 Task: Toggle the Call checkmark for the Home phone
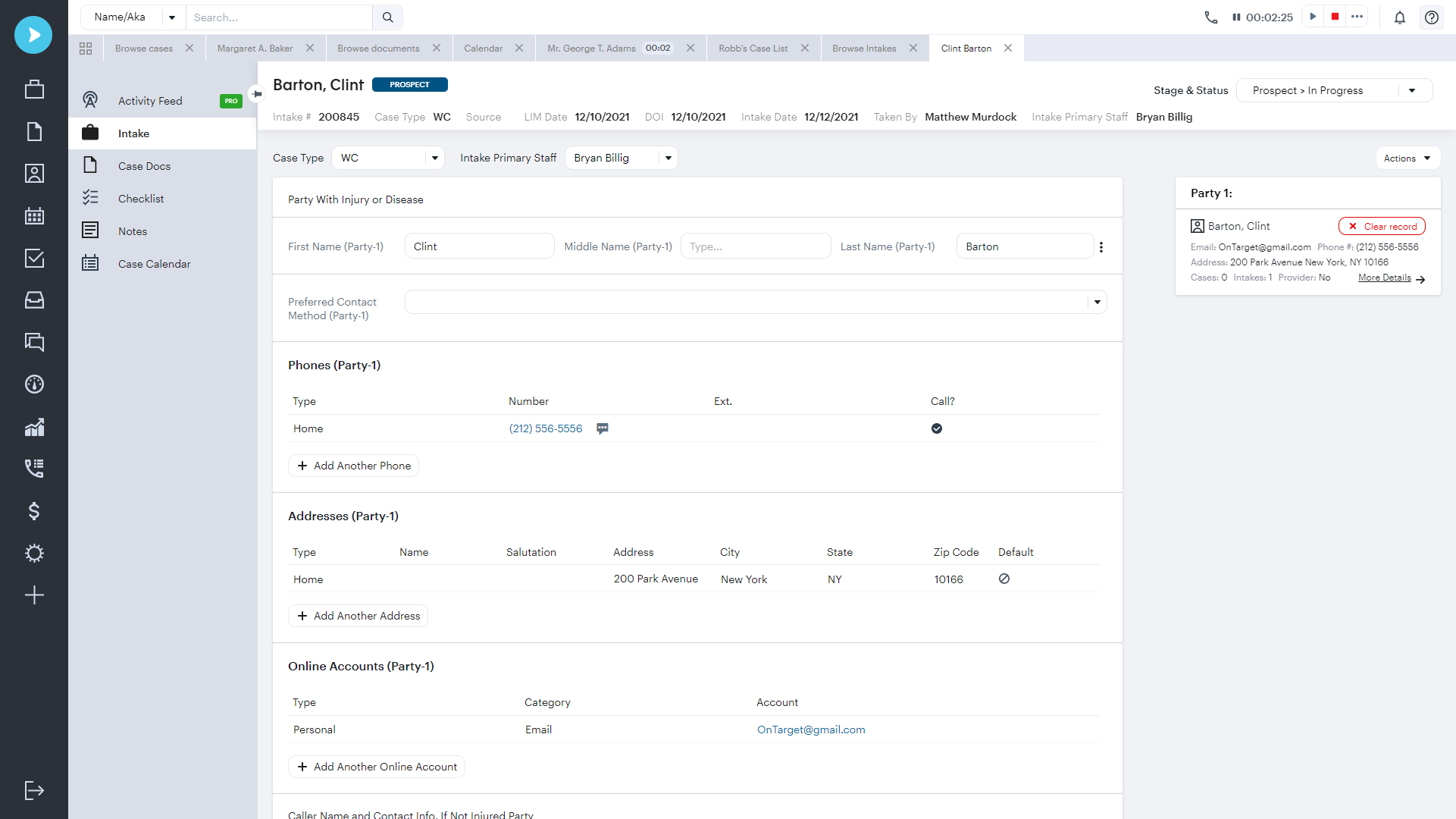point(937,428)
